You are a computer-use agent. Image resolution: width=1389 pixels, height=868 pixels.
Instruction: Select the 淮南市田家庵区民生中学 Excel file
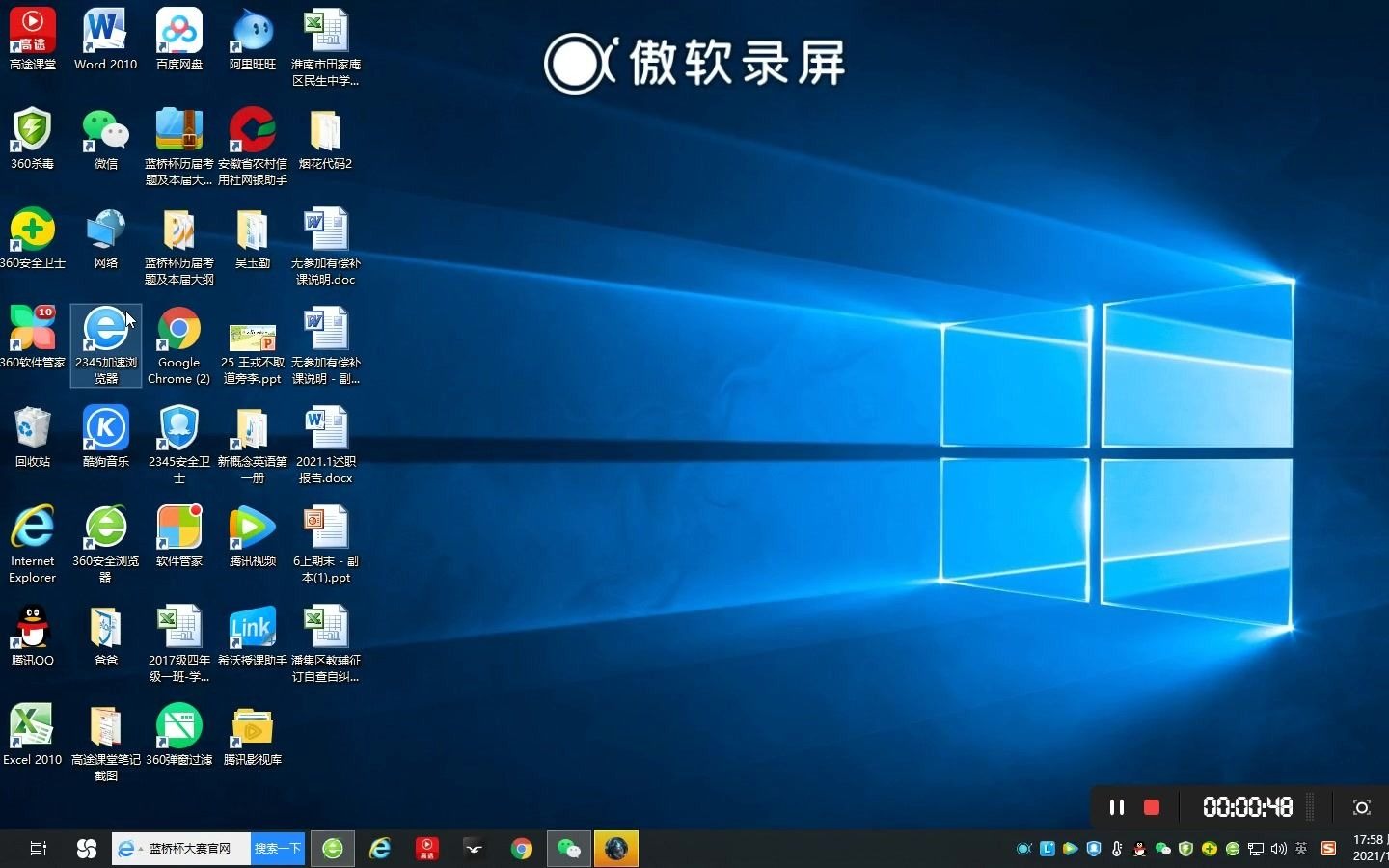tap(326, 47)
